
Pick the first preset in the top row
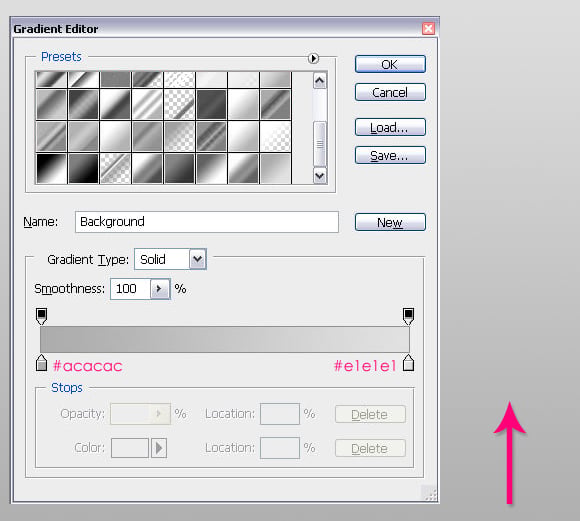coord(51,80)
